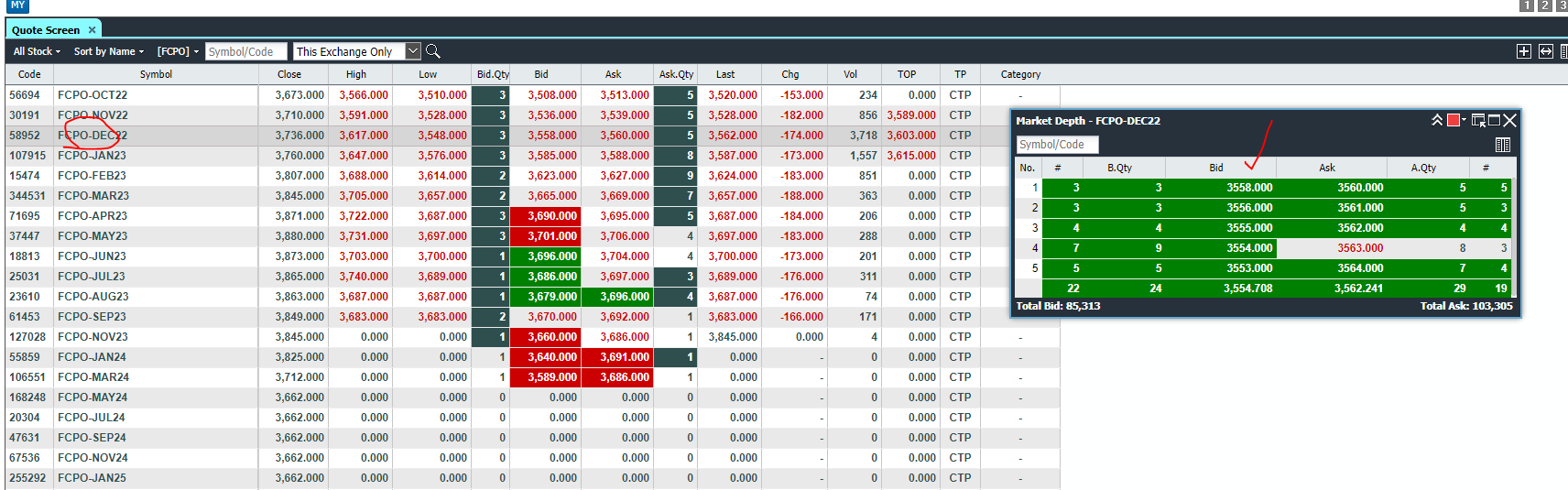Select the FCPO-JAN23 row symbol
Screen dimensions: 1568x490
coord(92,156)
